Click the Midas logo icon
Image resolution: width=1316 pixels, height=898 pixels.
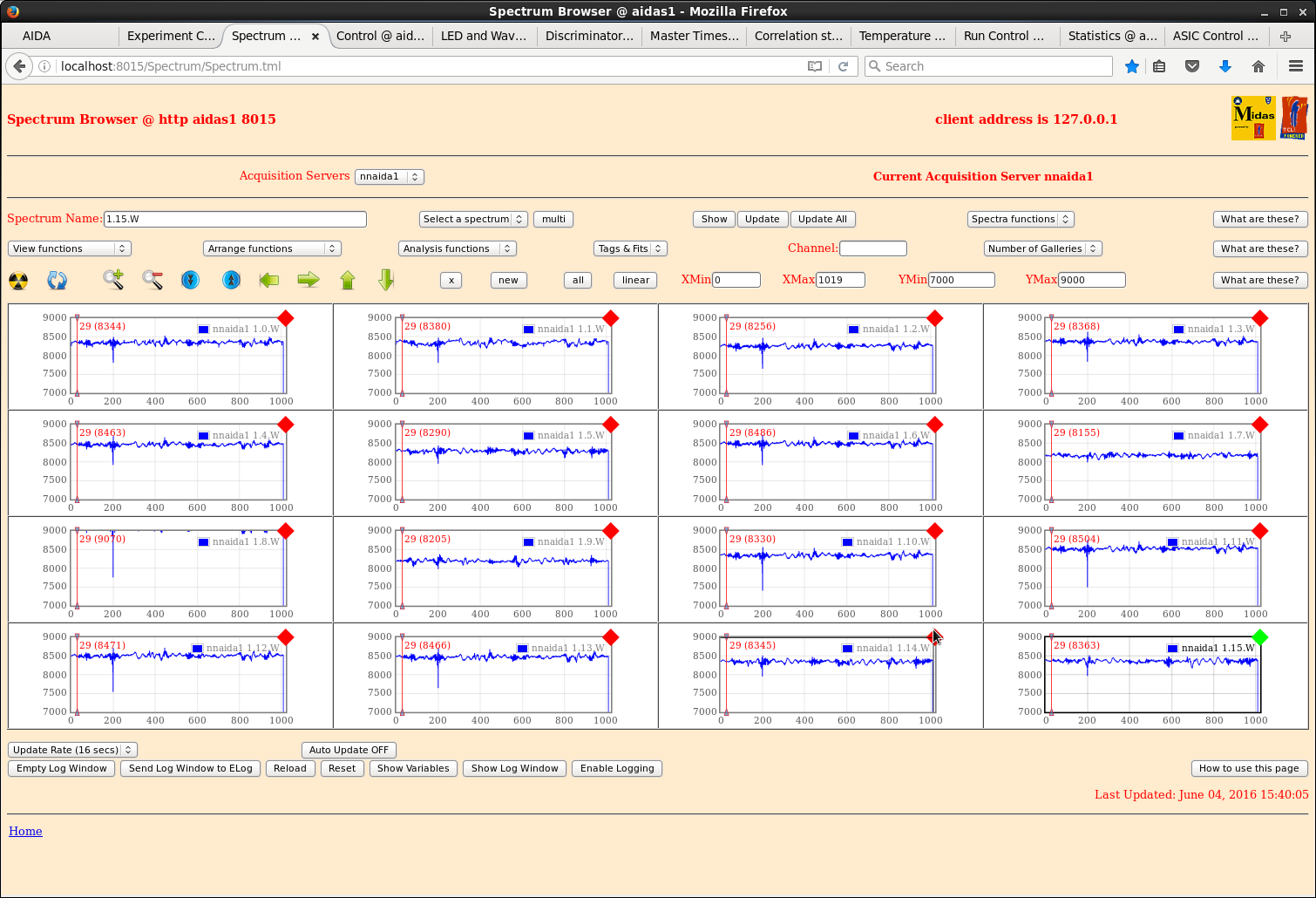[1253, 118]
